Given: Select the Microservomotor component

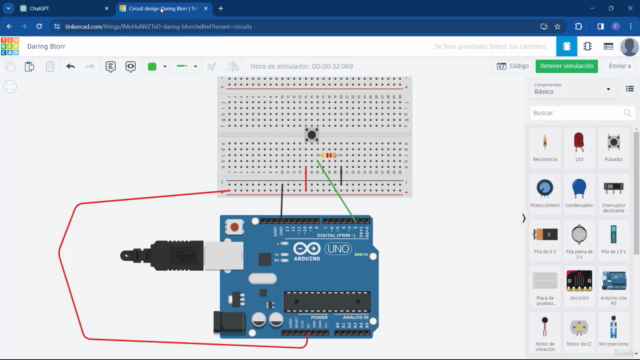Looking at the screenshot, I should pos(613,332).
